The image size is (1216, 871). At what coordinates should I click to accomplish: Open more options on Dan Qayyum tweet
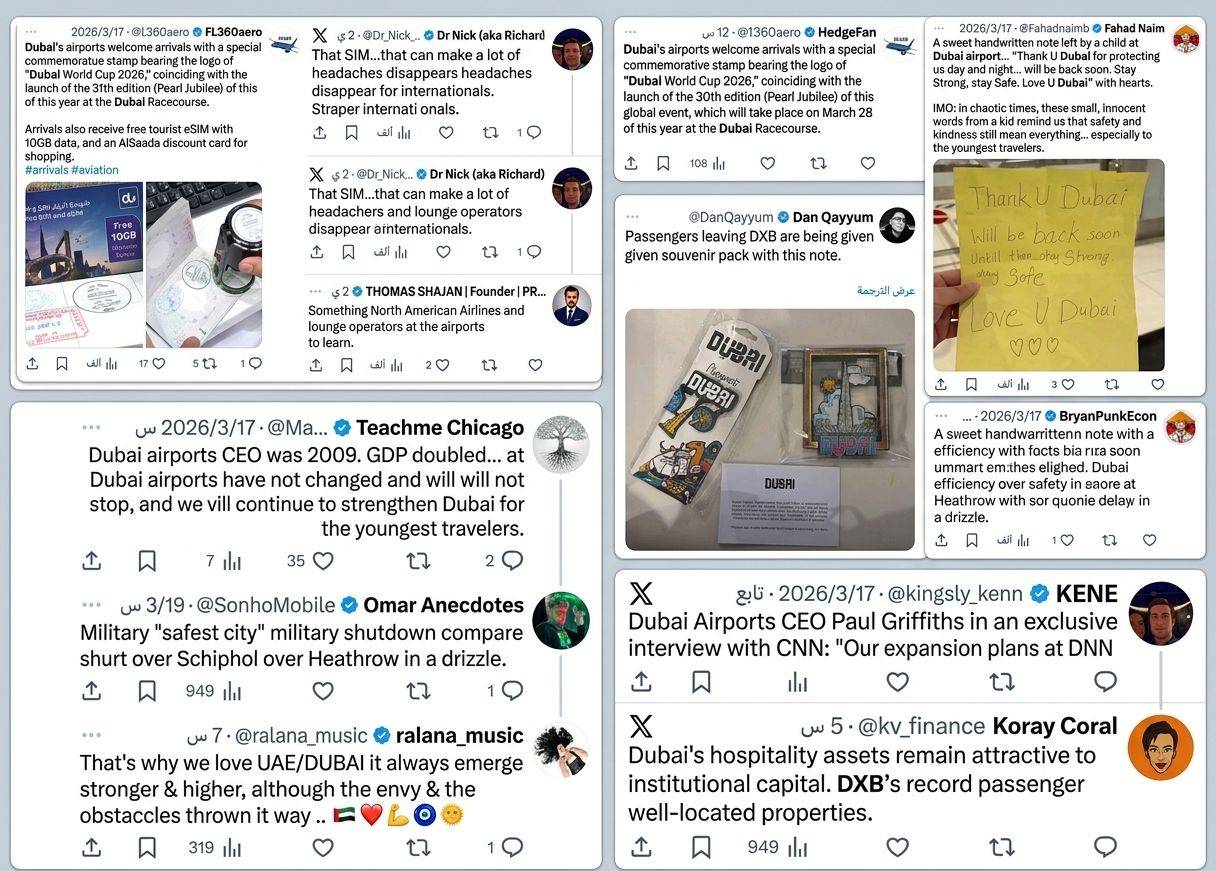[x=632, y=217]
